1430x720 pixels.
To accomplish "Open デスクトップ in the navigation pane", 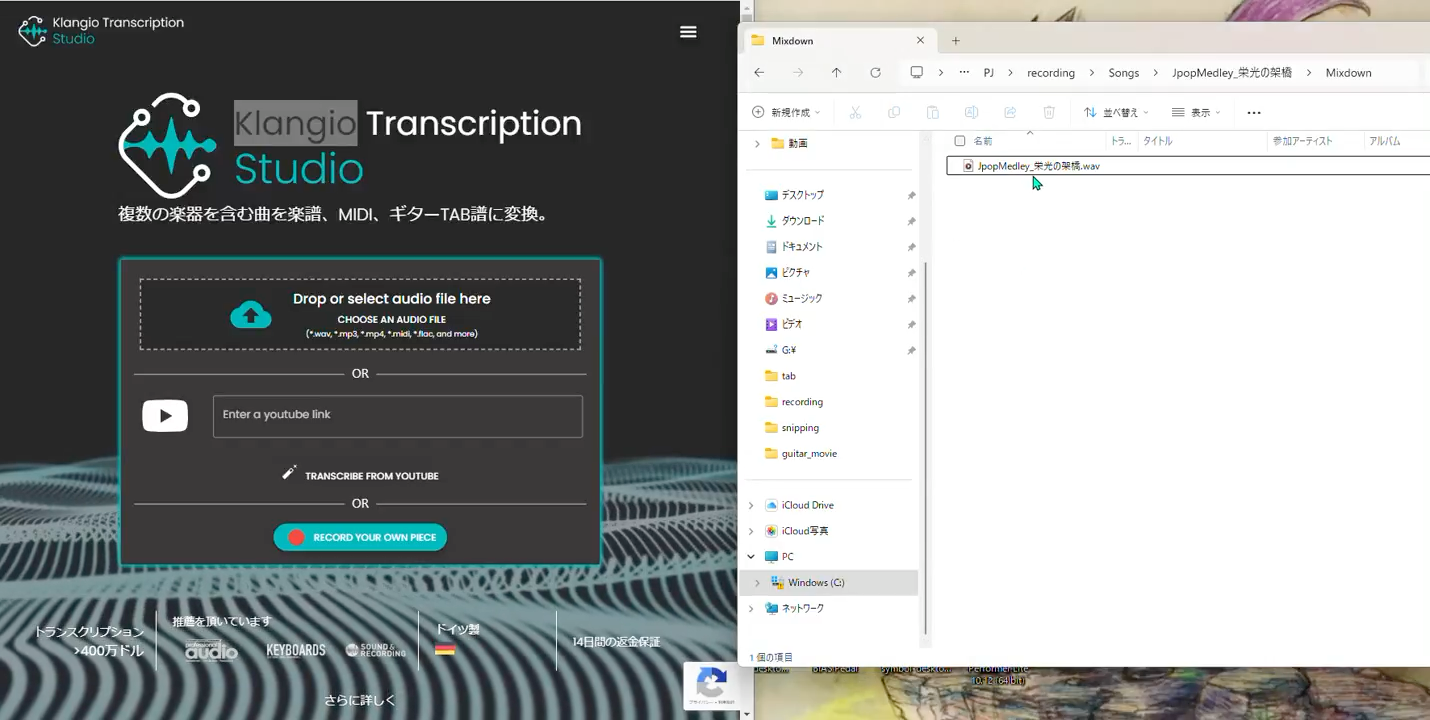I will tap(803, 195).
